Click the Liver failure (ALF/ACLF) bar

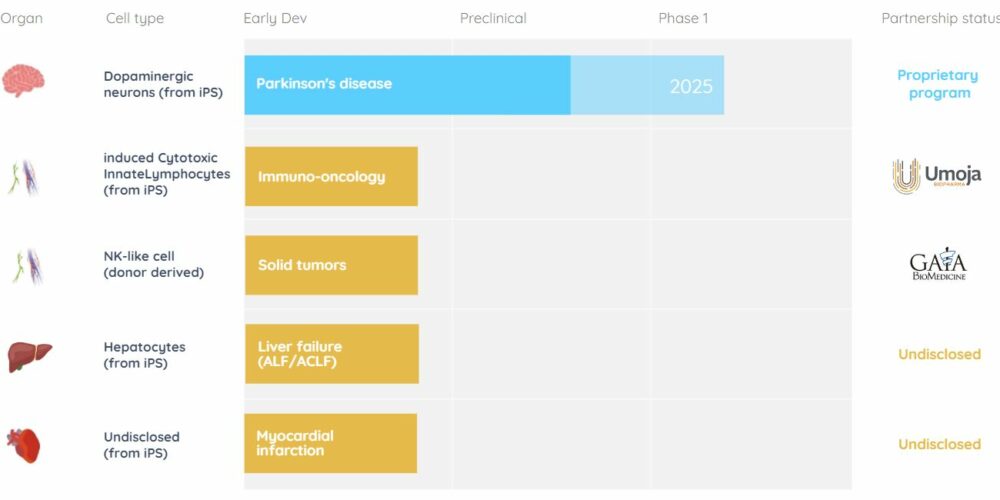click(332, 354)
